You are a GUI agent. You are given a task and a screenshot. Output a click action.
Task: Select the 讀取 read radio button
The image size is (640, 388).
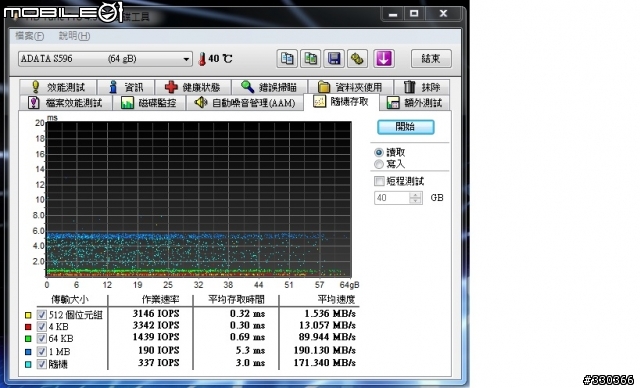[x=379, y=153]
